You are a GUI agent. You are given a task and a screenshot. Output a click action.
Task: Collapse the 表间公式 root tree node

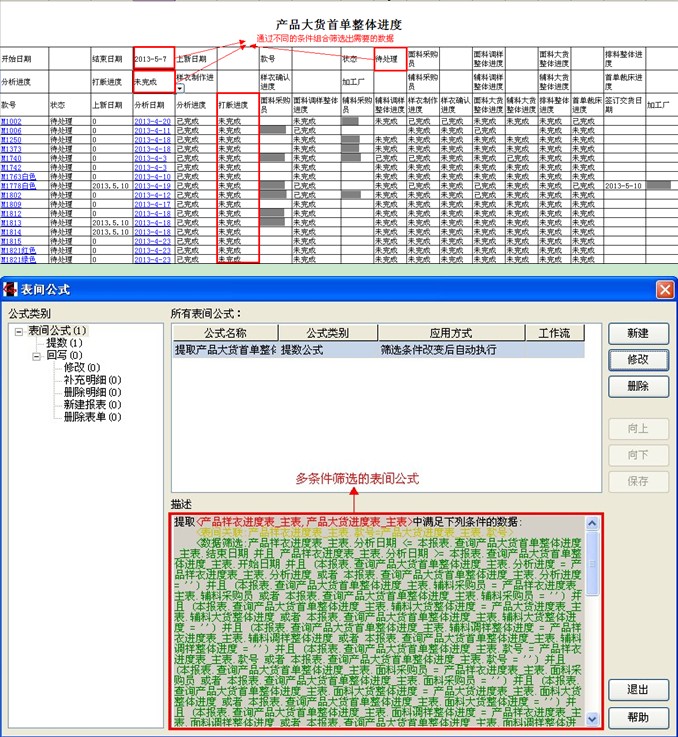point(19,330)
